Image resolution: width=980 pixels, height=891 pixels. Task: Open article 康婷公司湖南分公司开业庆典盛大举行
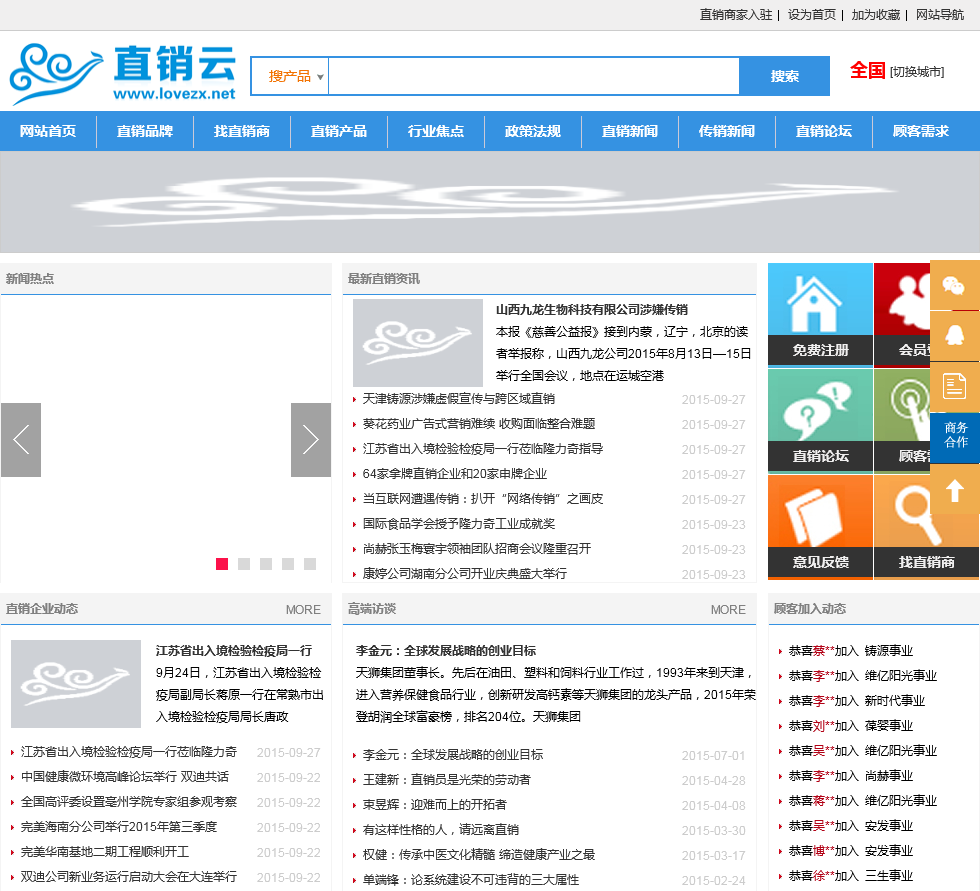pyautogui.click(x=464, y=574)
